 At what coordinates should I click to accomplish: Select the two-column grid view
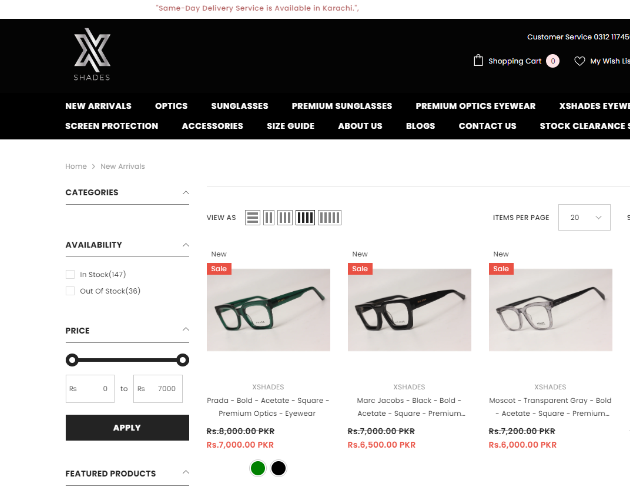[269, 218]
